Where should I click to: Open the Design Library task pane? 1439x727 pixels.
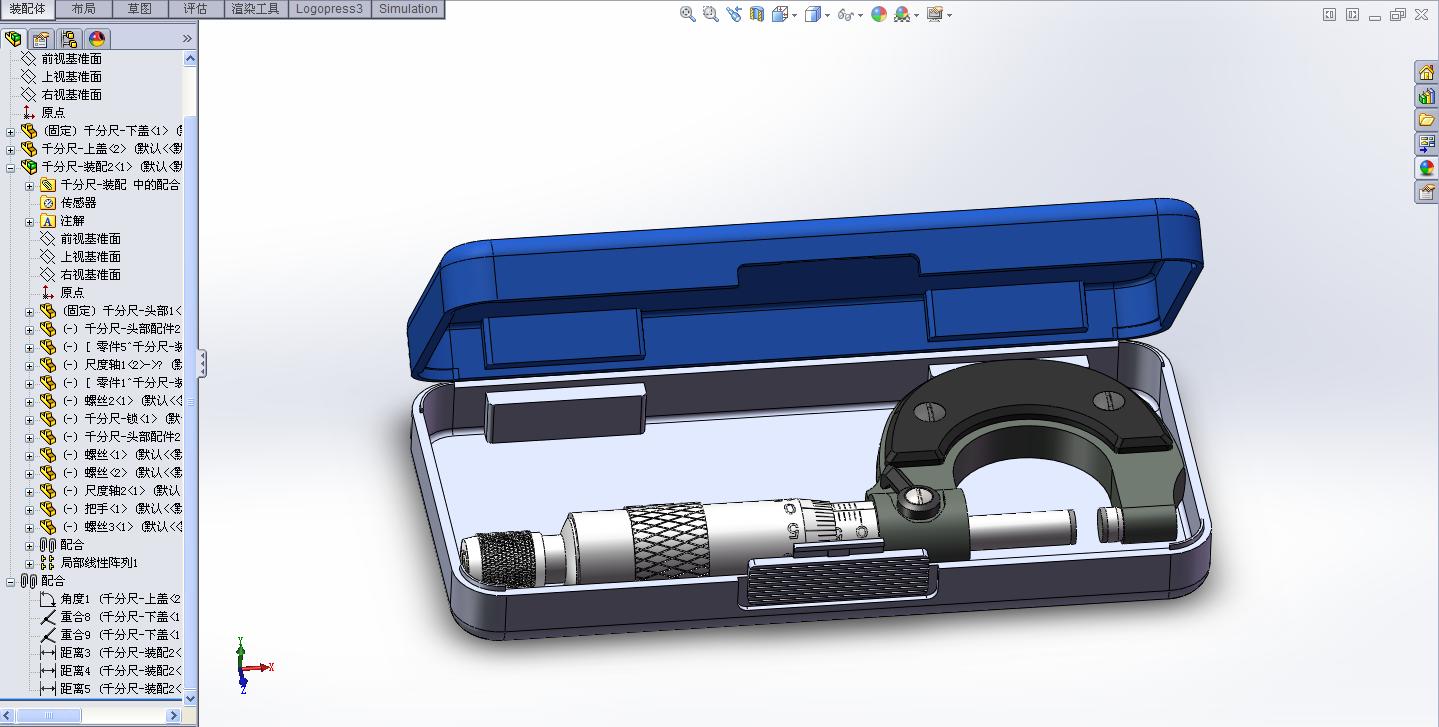point(1426,96)
